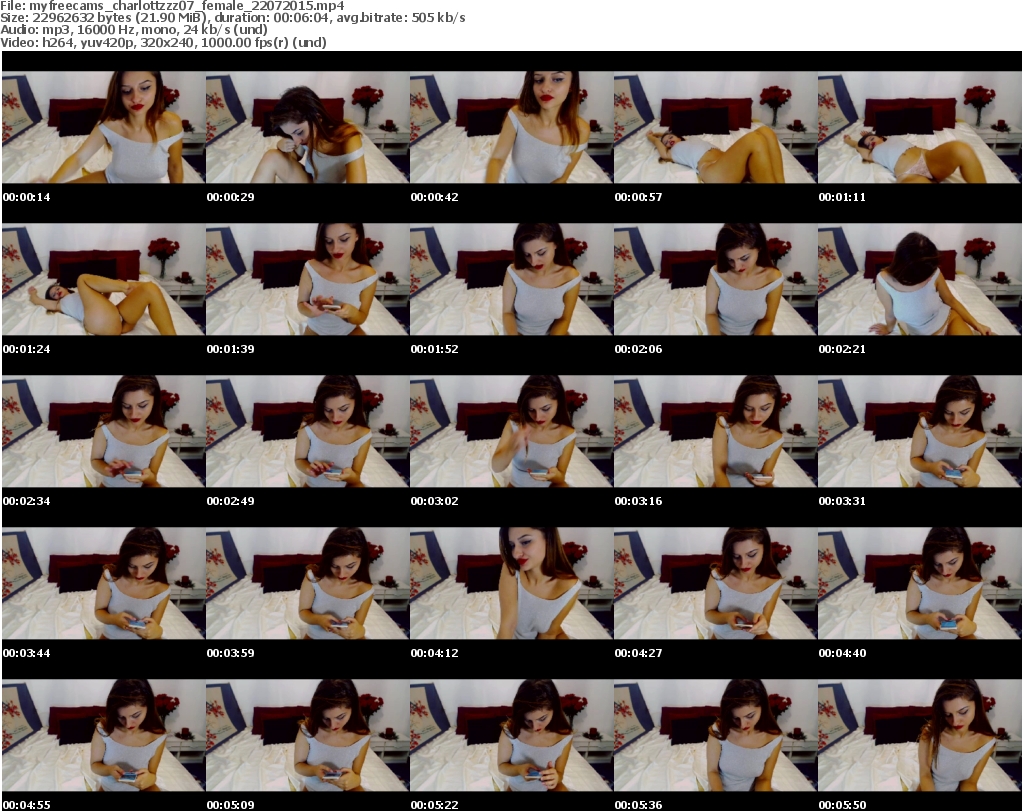Click the timestamp label 00:05:09
The height and width of the screenshot is (811, 1024).
pos(231,805)
